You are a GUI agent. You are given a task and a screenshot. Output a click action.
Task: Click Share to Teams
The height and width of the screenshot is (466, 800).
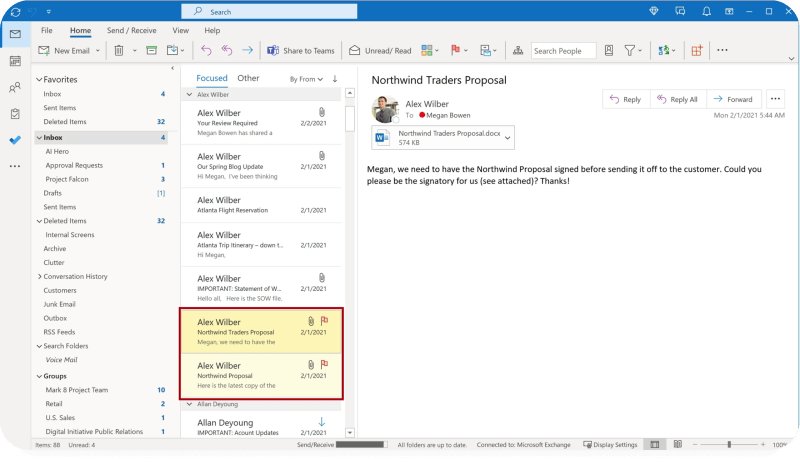tap(301, 51)
